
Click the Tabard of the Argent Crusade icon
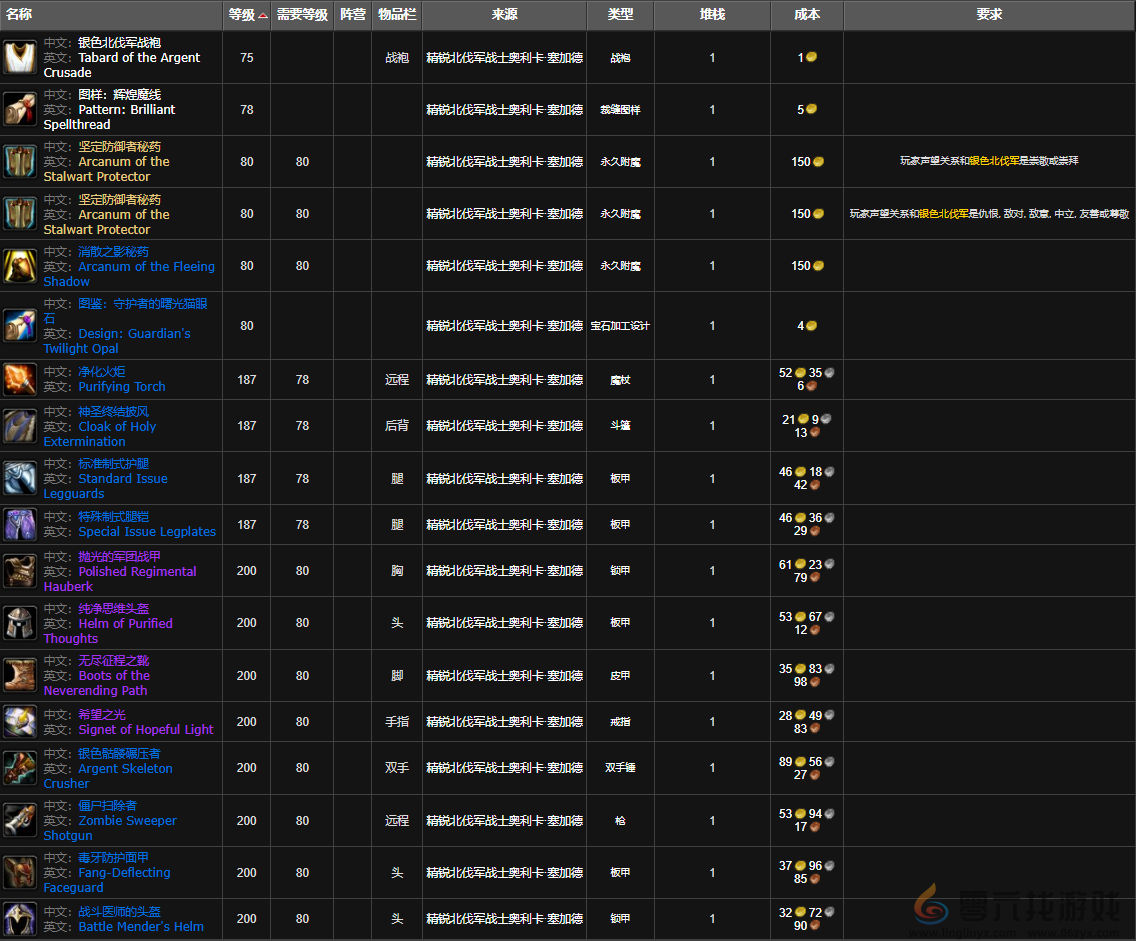click(x=20, y=58)
